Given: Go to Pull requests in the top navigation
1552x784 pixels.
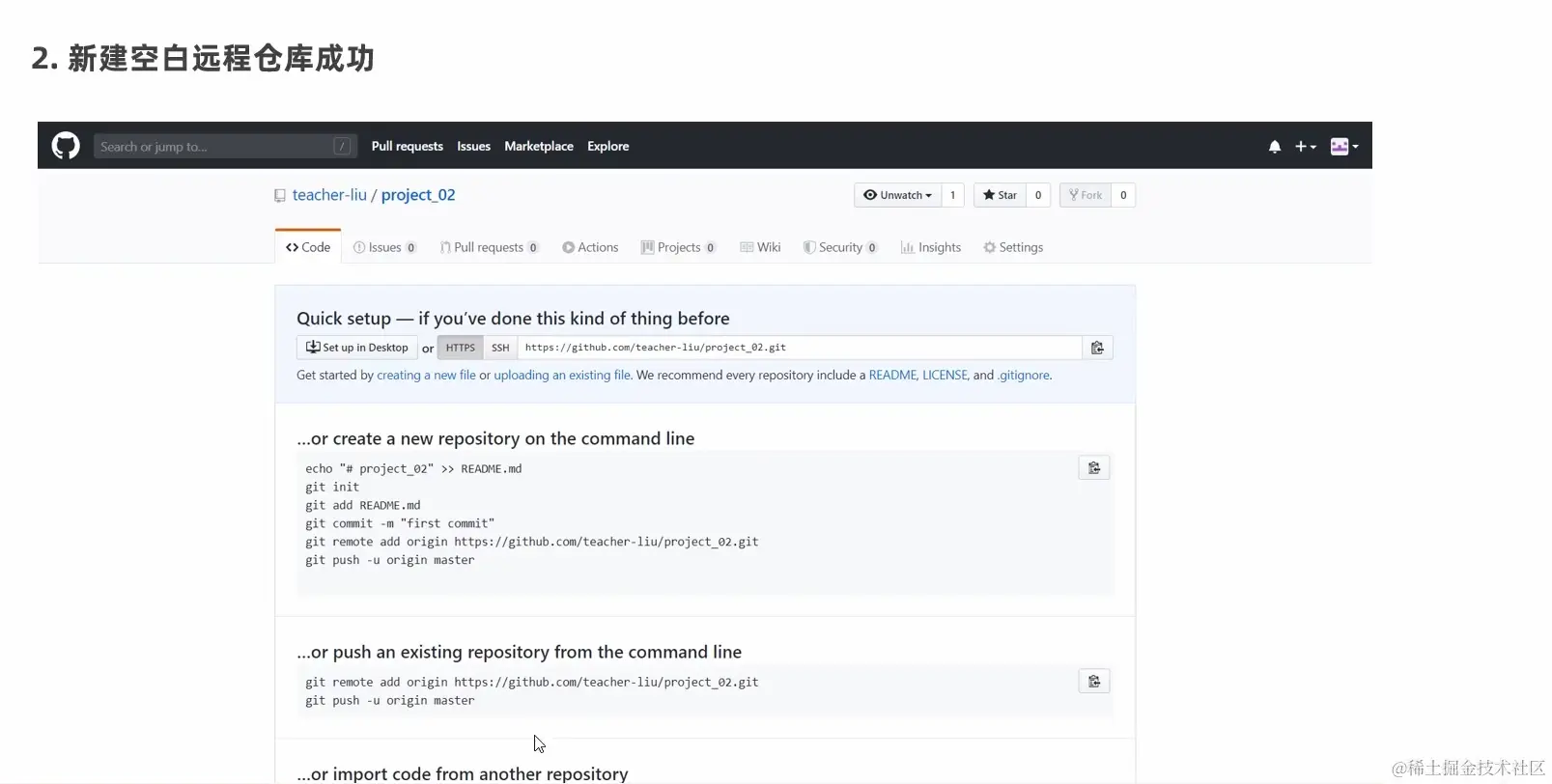Looking at the screenshot, I should 407,146.
